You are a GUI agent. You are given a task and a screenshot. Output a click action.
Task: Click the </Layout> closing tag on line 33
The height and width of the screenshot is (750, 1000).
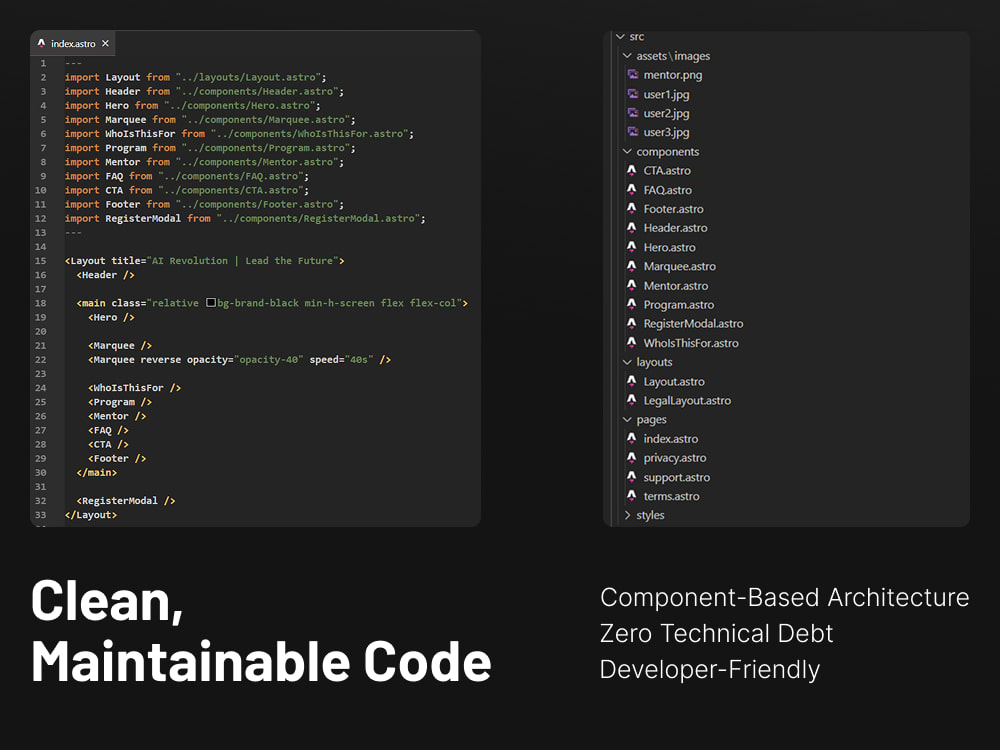91,515
